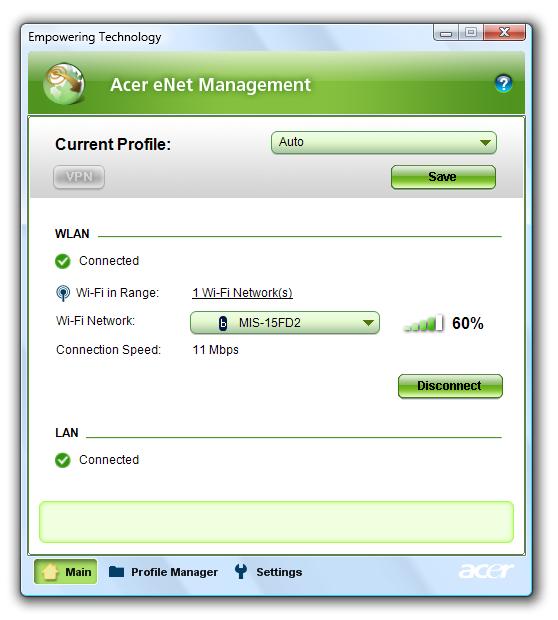
Task: Click the Acer eNet globe logo
Action: [64, 83]
